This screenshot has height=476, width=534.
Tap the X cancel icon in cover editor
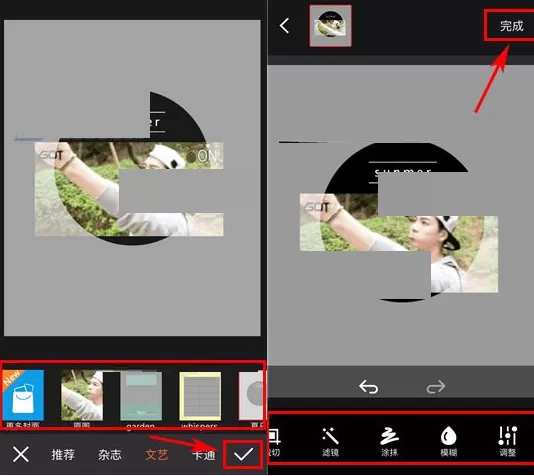[21, 455]
